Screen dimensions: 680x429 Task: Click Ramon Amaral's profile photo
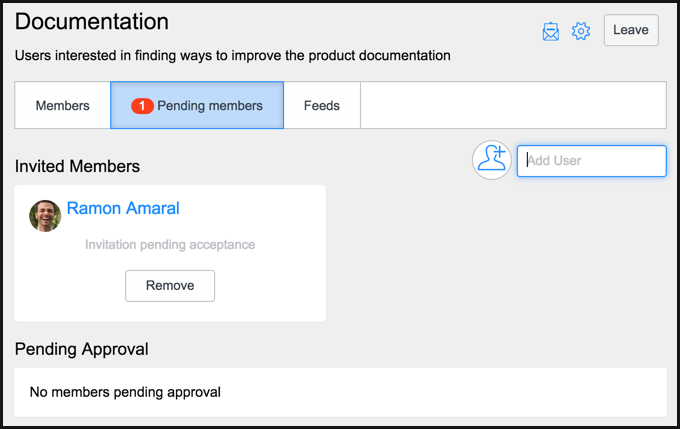45,216
